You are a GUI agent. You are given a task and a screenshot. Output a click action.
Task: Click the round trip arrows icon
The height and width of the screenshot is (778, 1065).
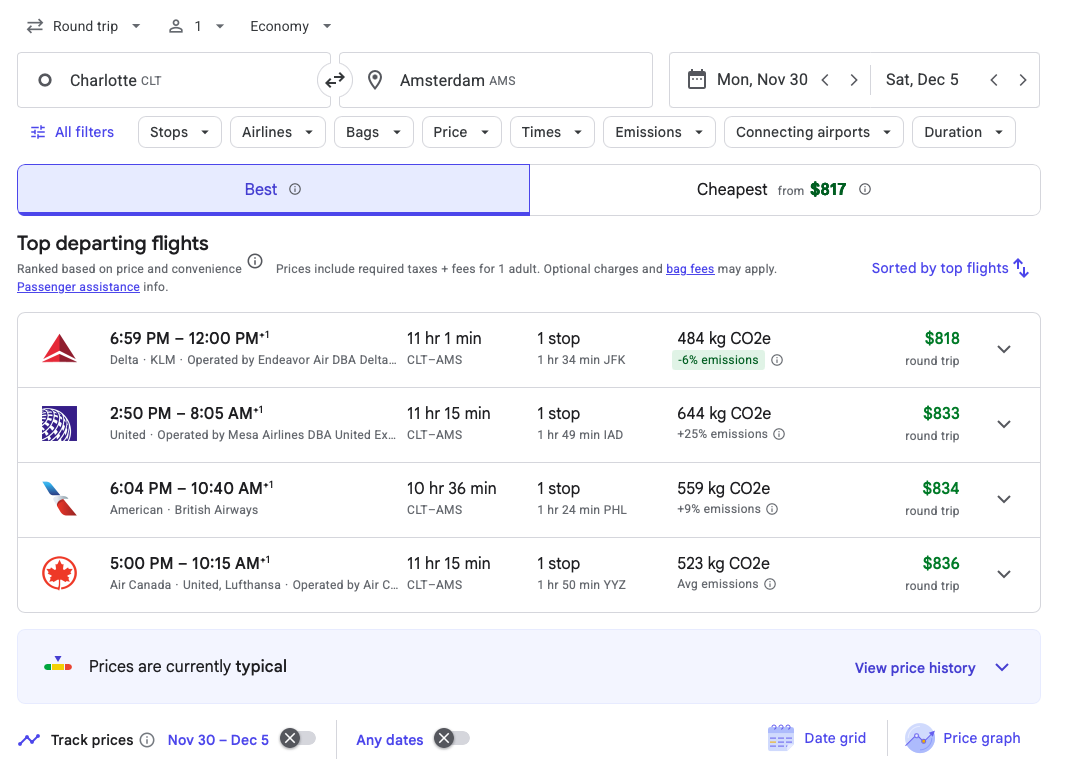coord(35,26)
